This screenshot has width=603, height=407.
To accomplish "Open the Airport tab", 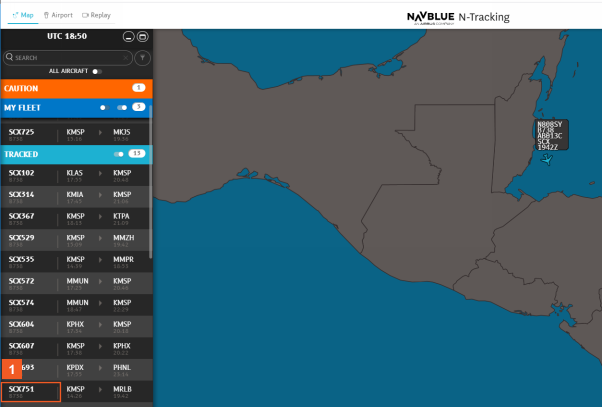I will (x=58, y=15).
